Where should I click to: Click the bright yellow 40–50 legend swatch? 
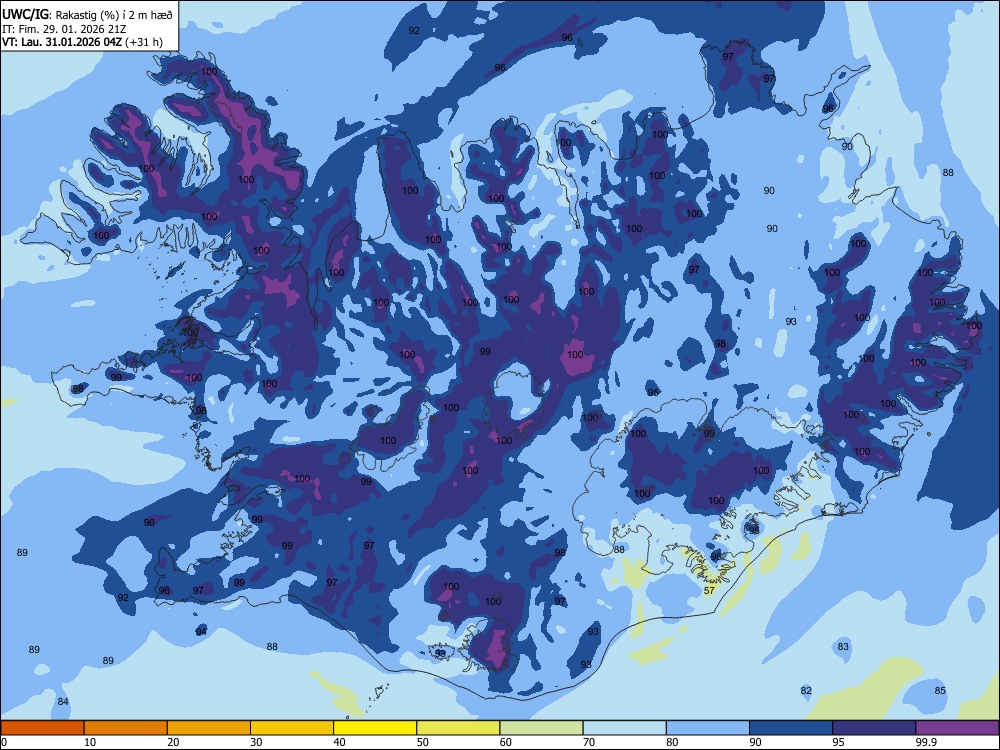375,728
